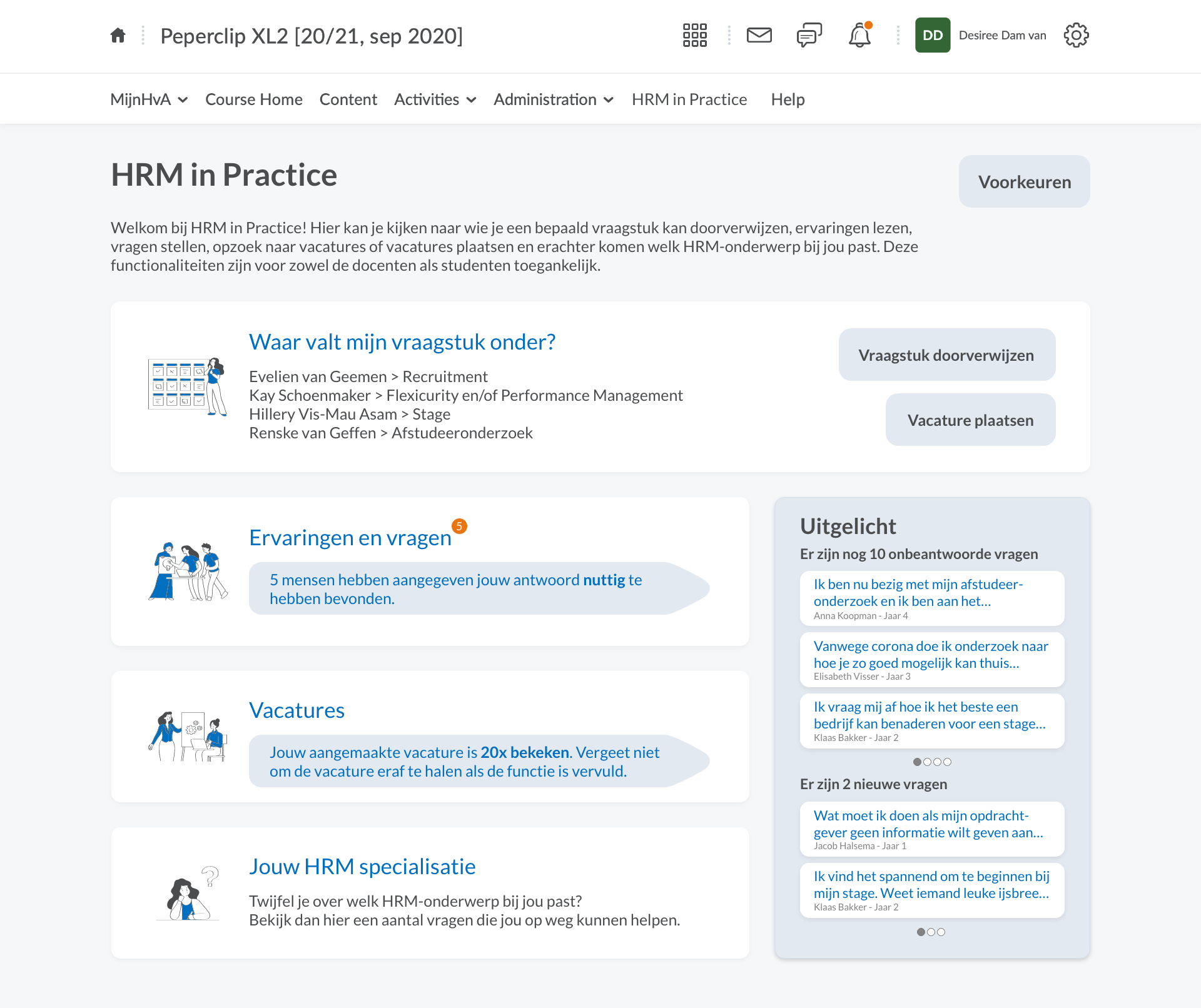
Task: Select second dot in new questions carousel
Action: (x=931, y=932)
